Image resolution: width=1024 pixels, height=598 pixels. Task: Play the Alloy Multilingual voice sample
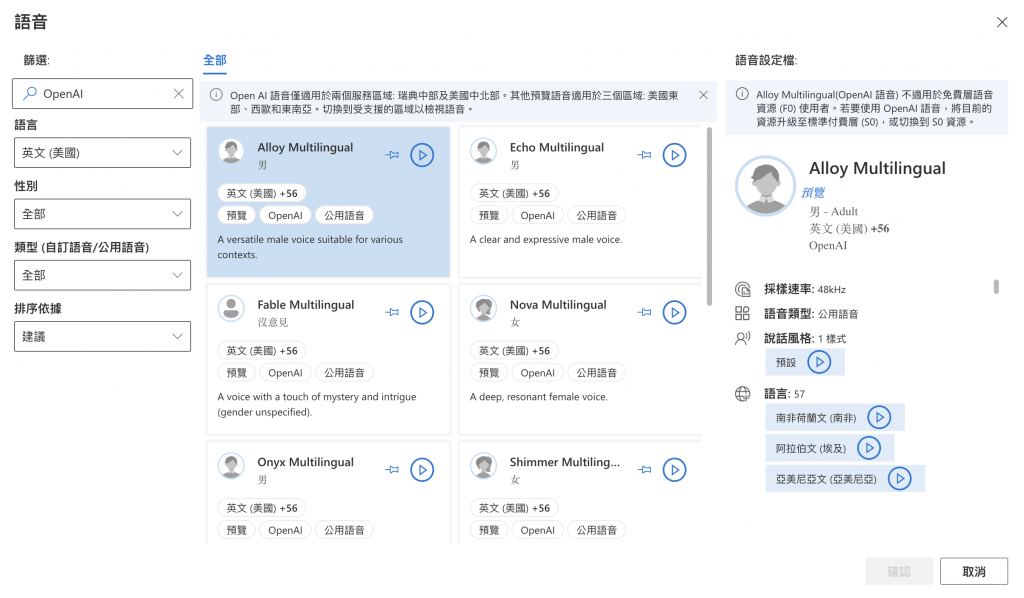click(422, 155)
